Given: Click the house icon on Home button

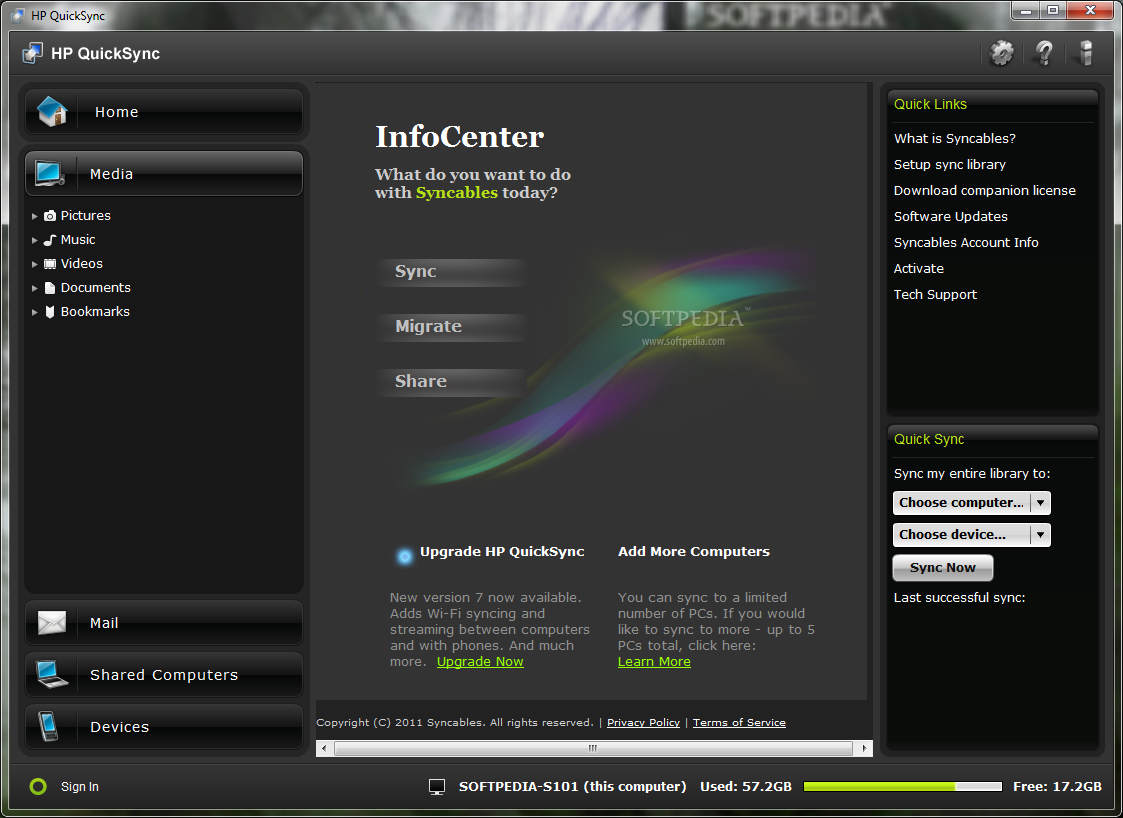Looking at the screenshot, I should click(52, 111).
